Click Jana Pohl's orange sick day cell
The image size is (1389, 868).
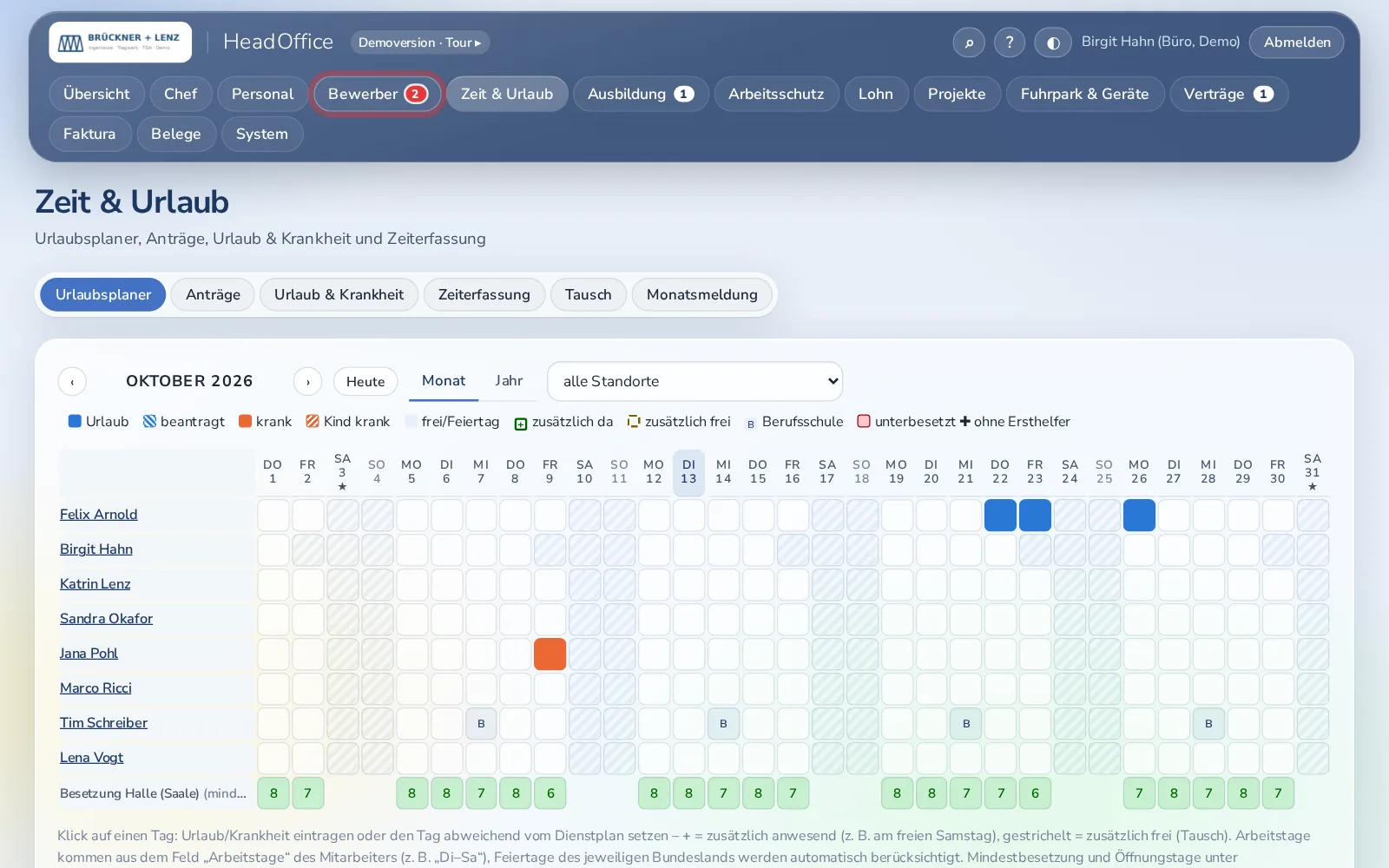tap(550, 654)
